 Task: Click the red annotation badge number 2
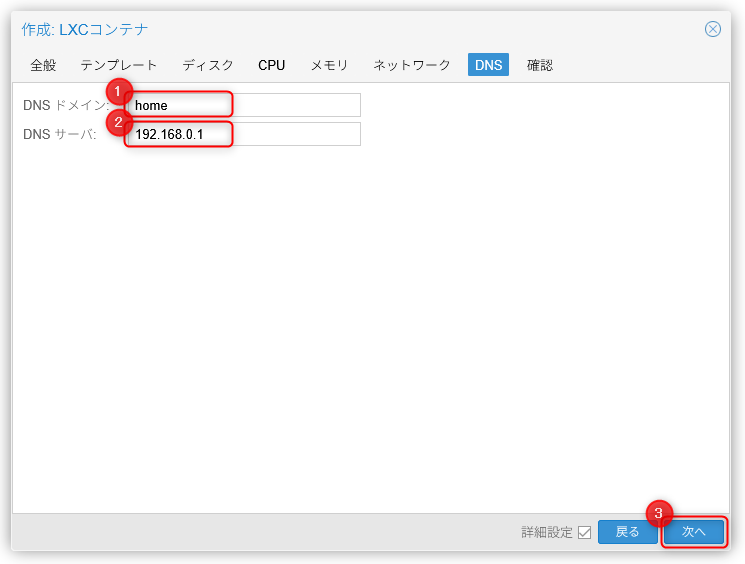[x=119, y=122]
